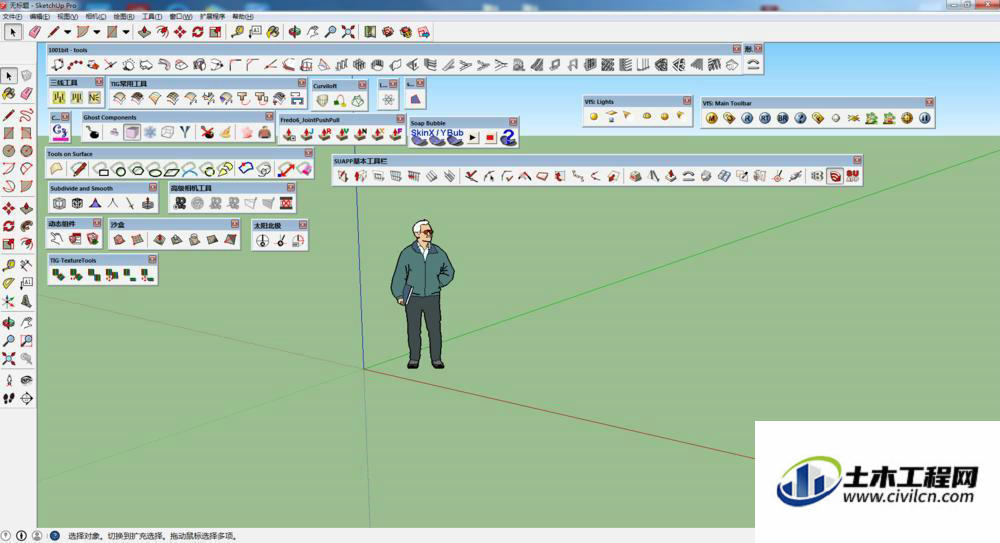This screenshot has height=543, width=1000.
Task: Expand the pencil line tool dropdown arrow
Action: tap(67, 32)
